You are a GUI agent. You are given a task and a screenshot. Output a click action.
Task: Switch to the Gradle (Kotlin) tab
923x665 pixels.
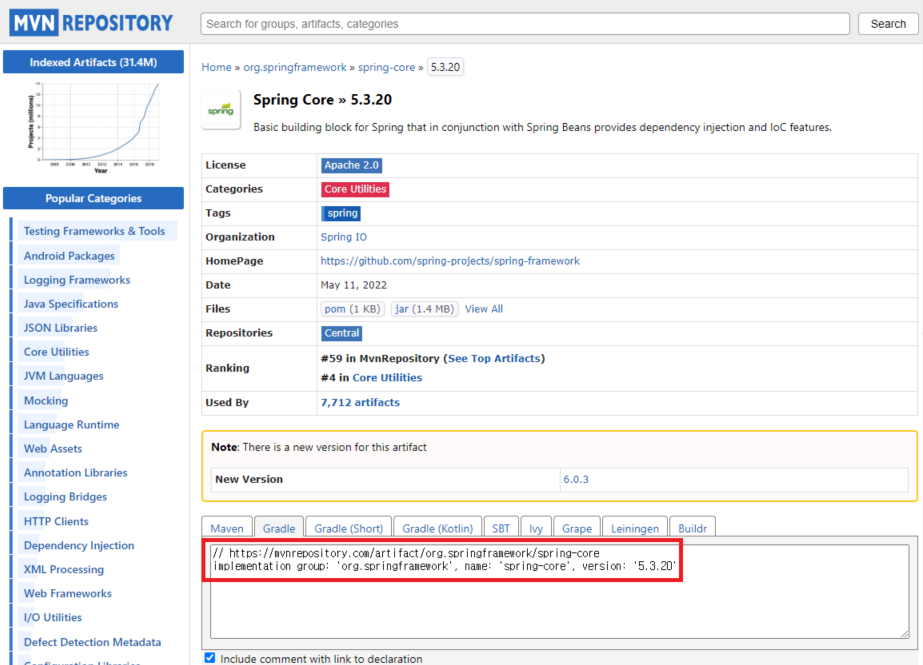[437, 528]
